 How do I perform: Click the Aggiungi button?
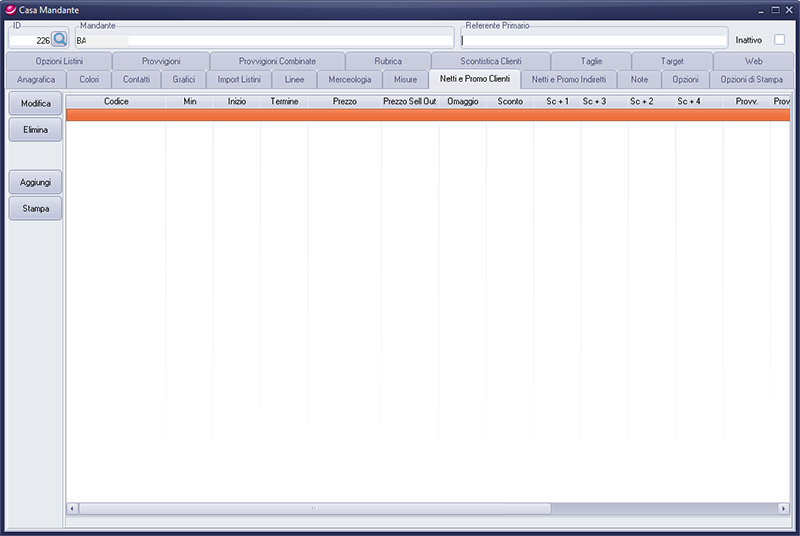coord(36,182)
